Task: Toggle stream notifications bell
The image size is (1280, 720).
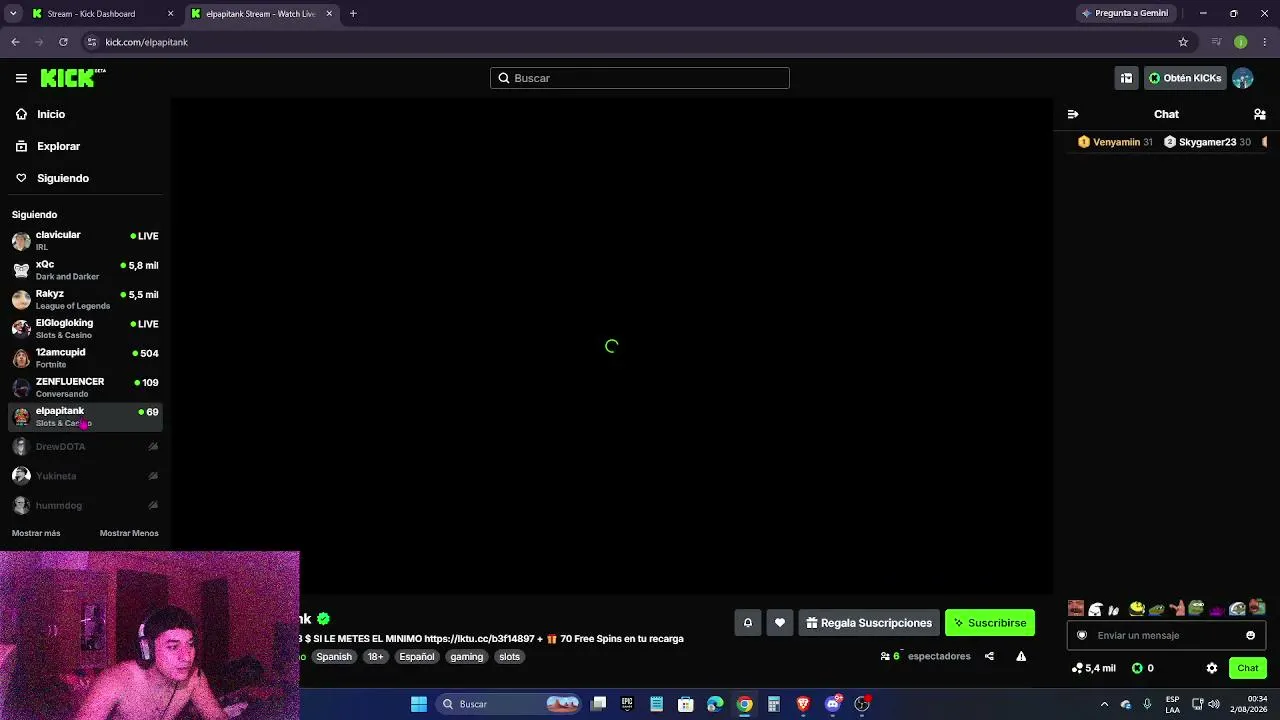Action: (x=747, y=623)
